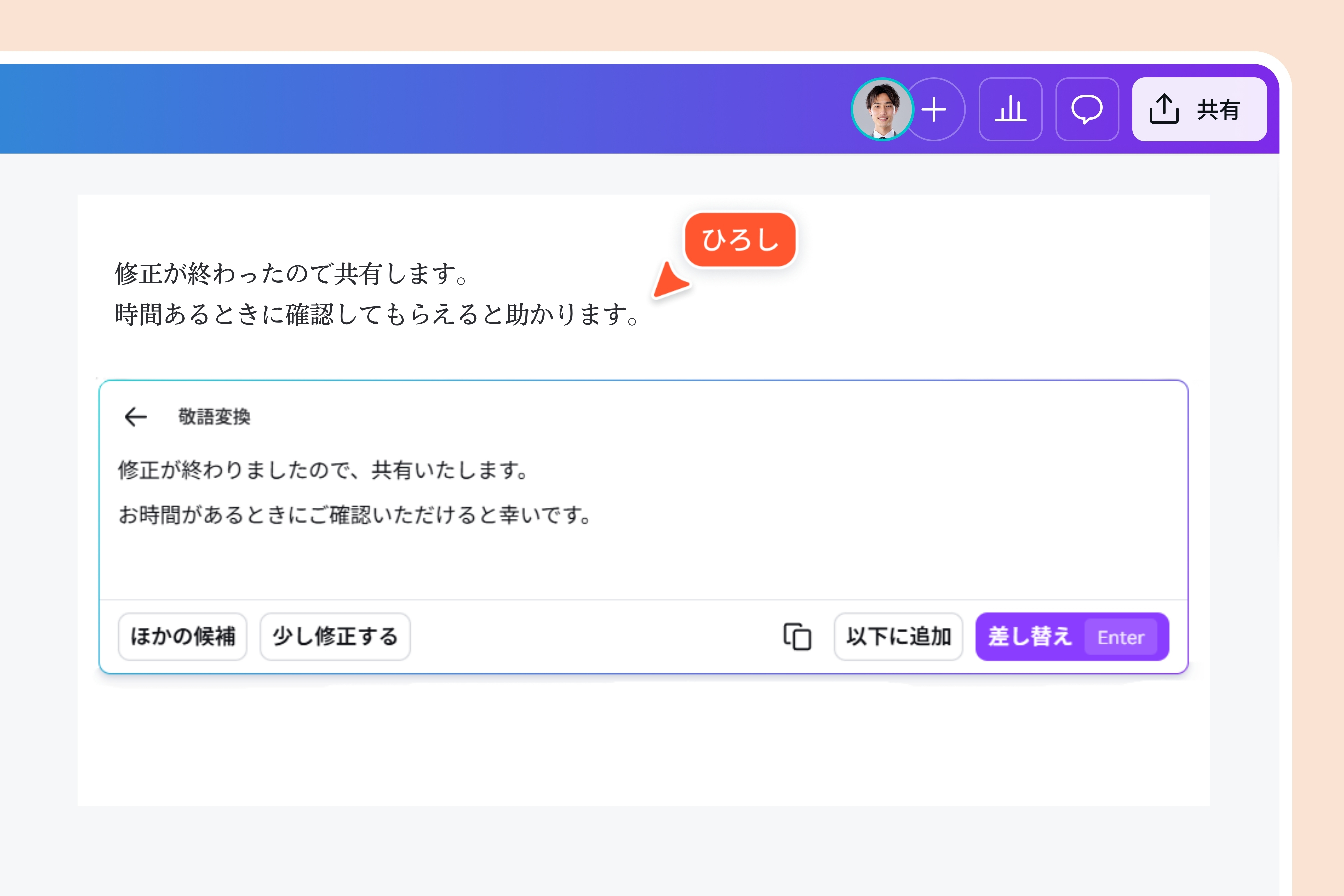Click the 以下に追加 button
Viewport: 1344px width, 896px height.
pyautogui.click(x=898, y=637)
